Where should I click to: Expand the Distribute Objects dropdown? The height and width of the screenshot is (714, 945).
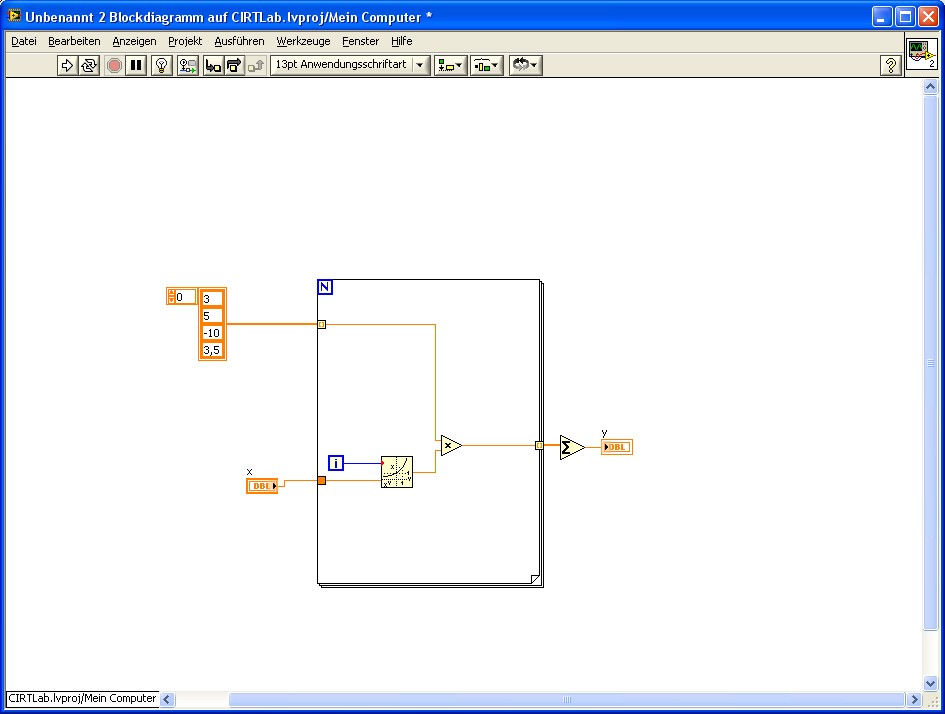[x=487, y=65]
